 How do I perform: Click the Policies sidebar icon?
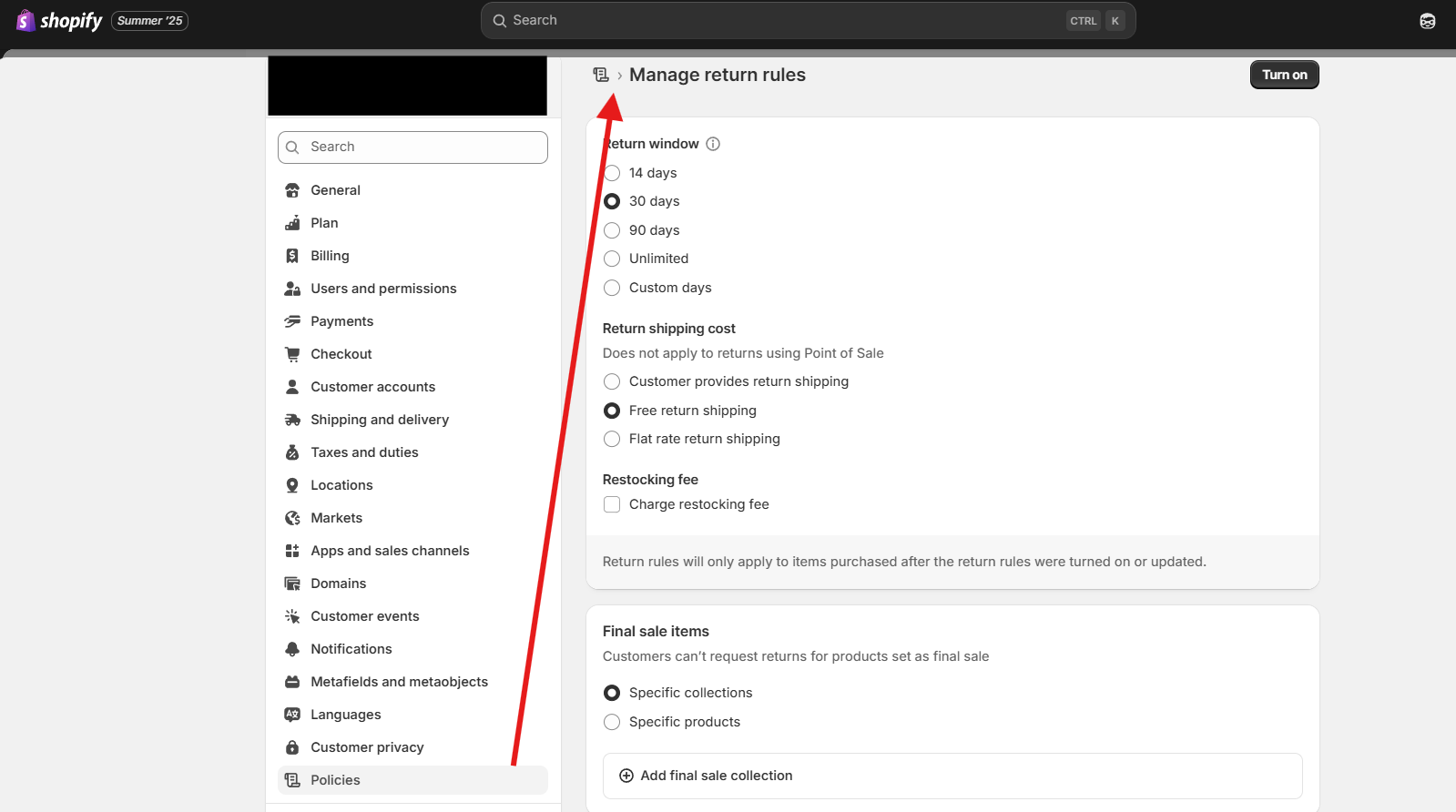(292, 780)
